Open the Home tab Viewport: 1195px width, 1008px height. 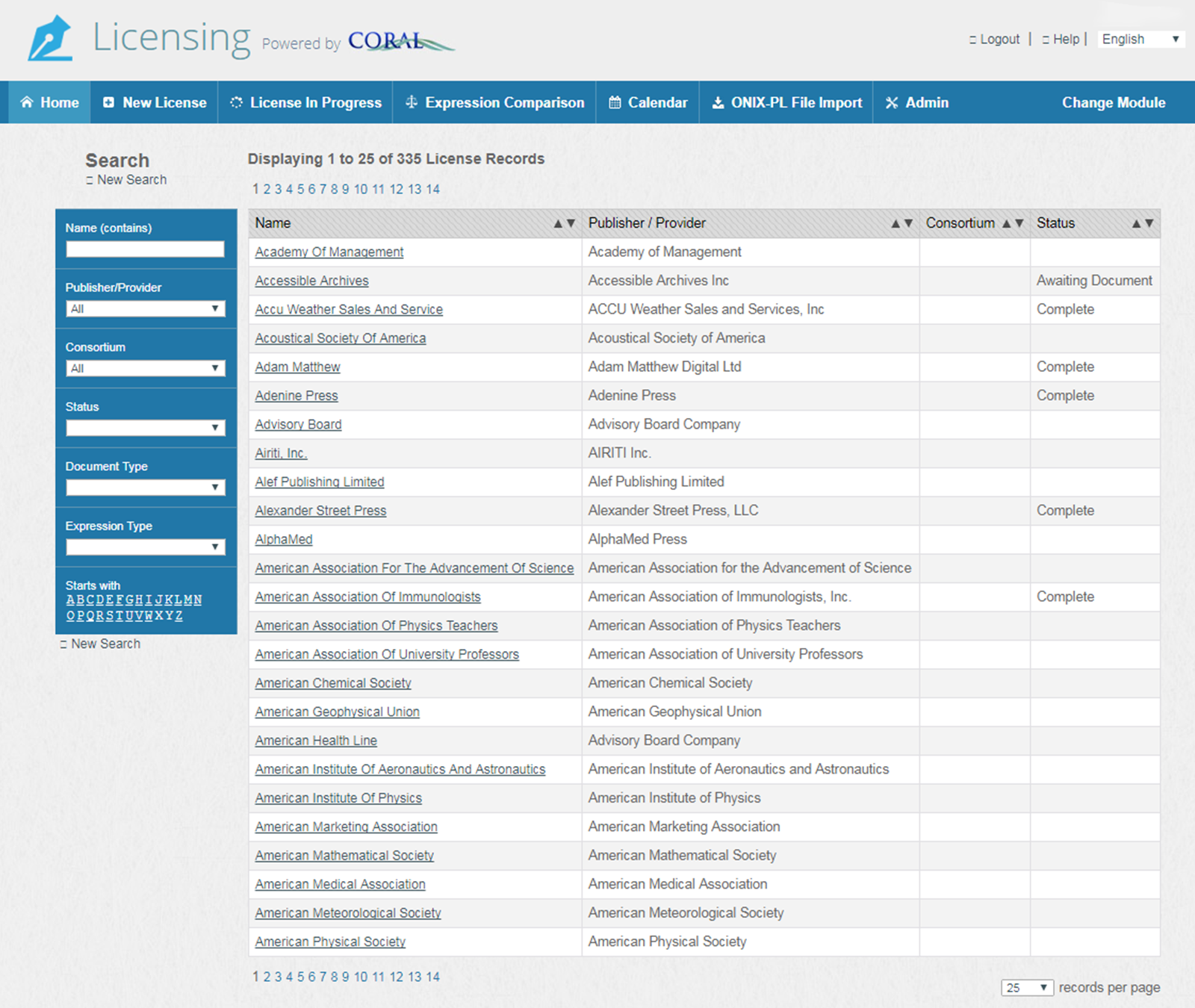49,102
